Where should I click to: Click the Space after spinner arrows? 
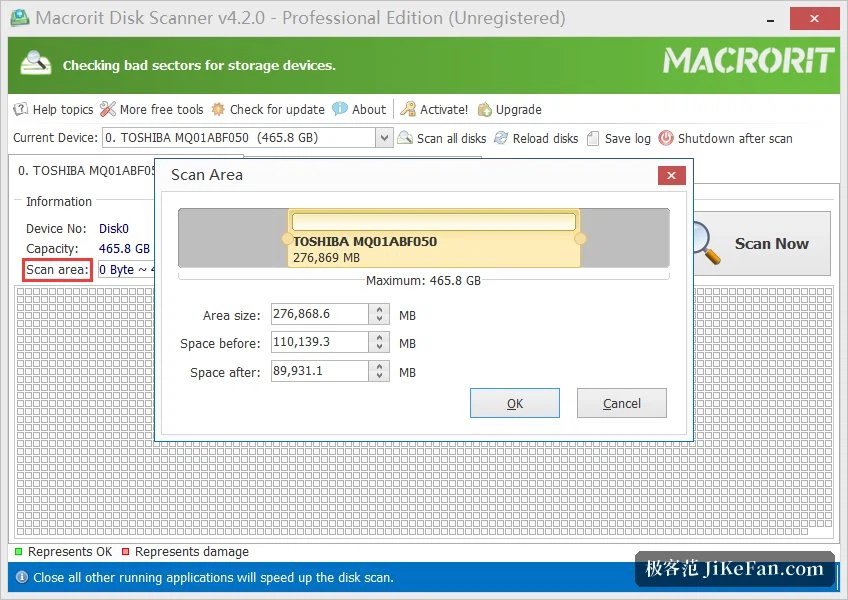(x=379, y=371)
